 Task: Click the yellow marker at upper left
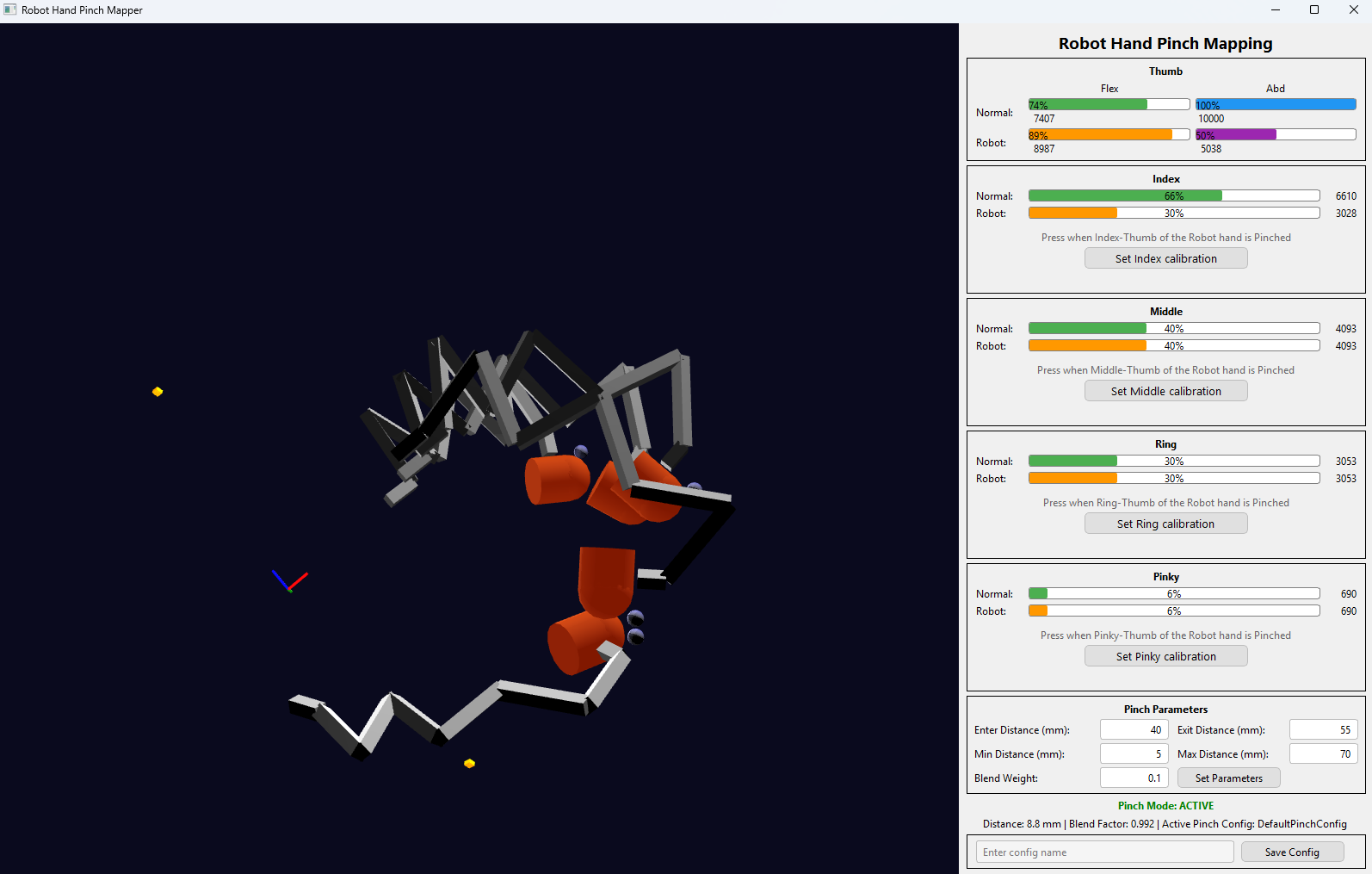[x=158, y=392]
